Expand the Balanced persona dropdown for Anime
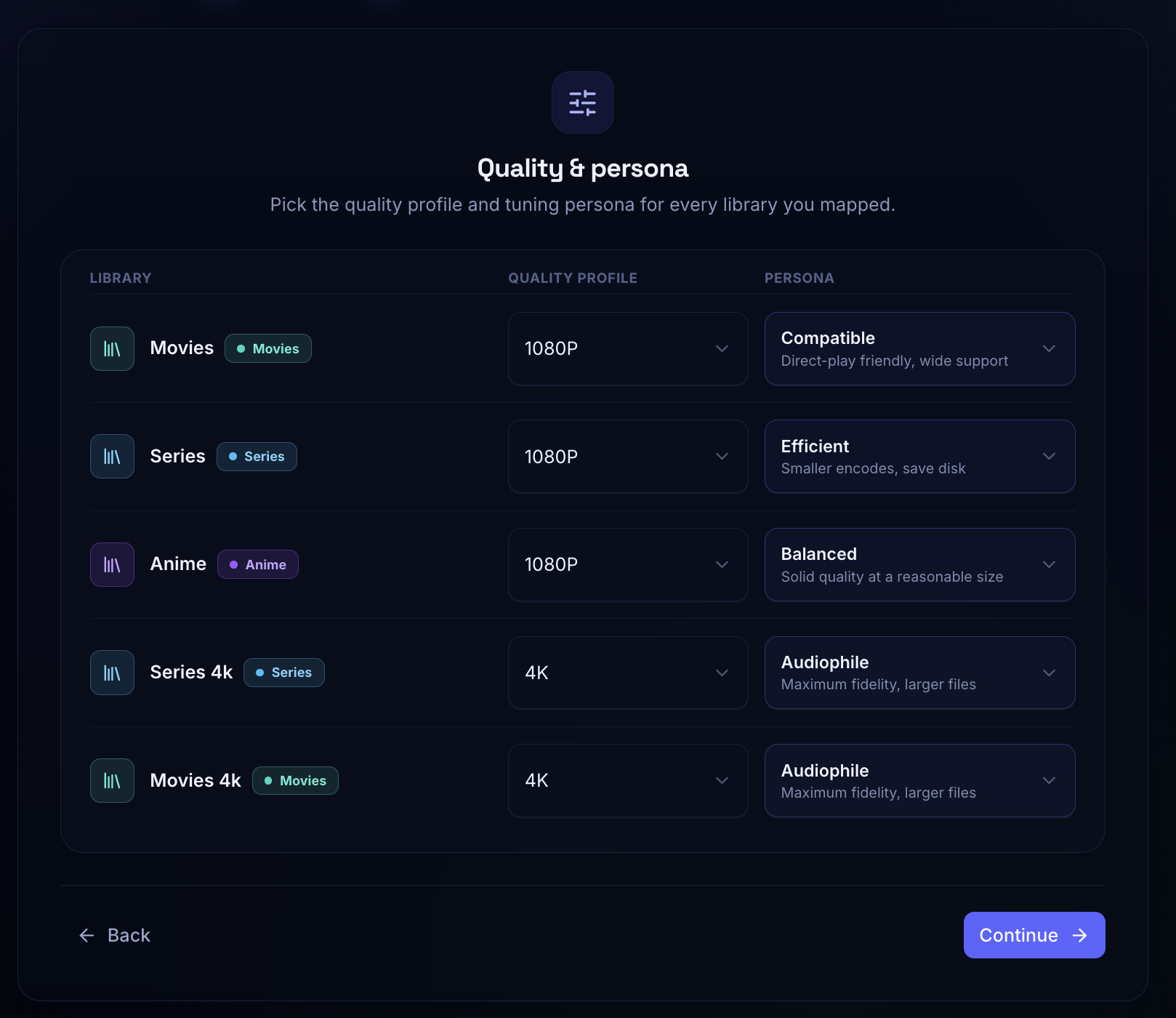Image resolution: width=1176 pixels, height=1018 pixels. coord(919,564)
